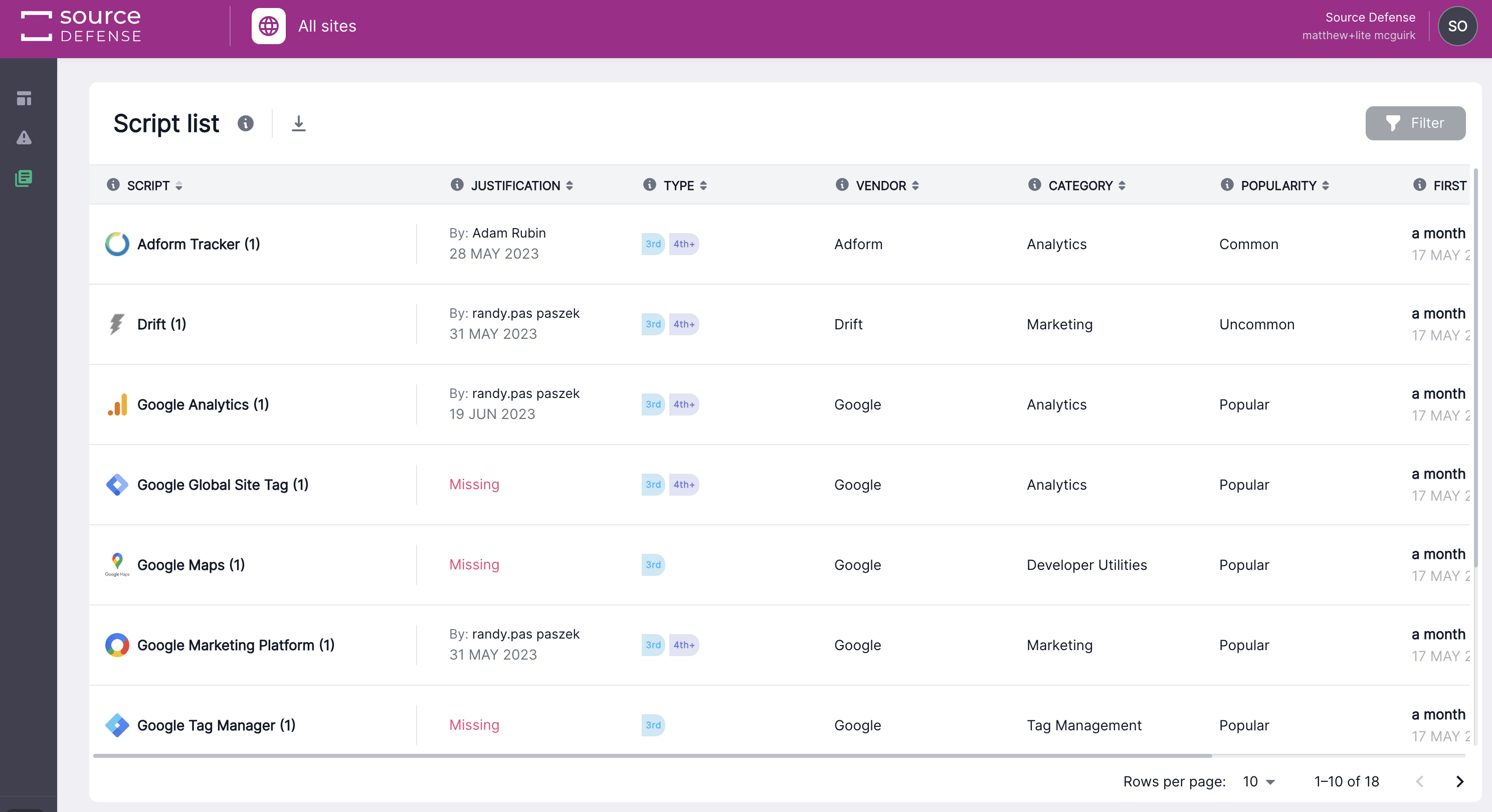This screenshot has height=812, width=1492.
Task: Click the Source Defense logo
Action: [81, 26]
